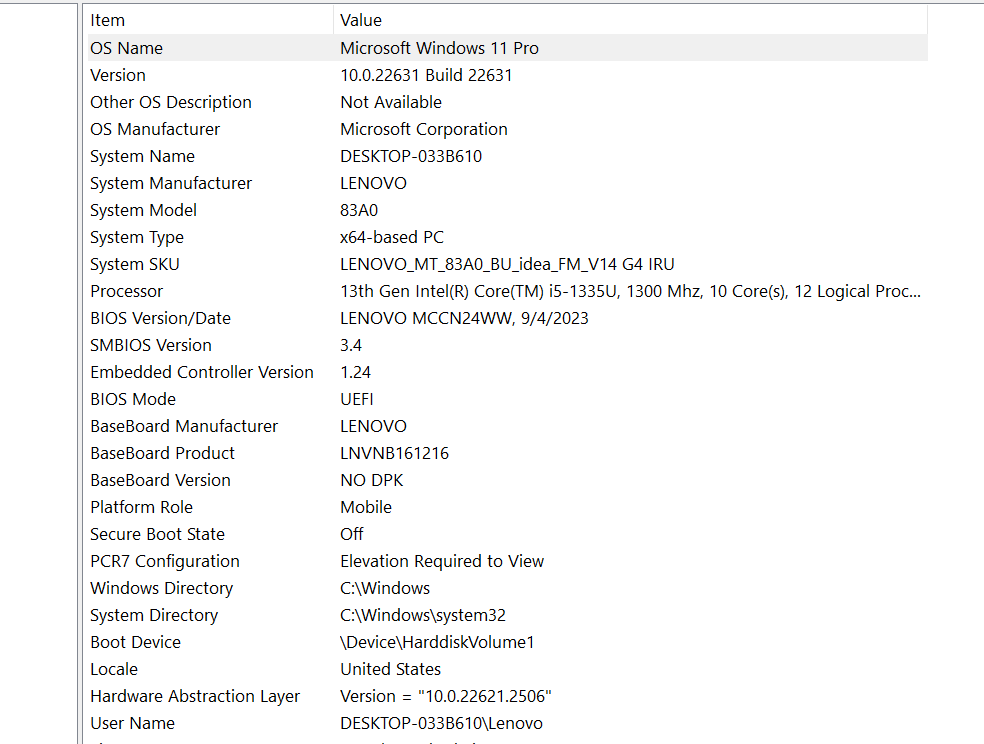Select the System SKU row
The height and width of the screenshot is (744, 984).
[135, 264]
